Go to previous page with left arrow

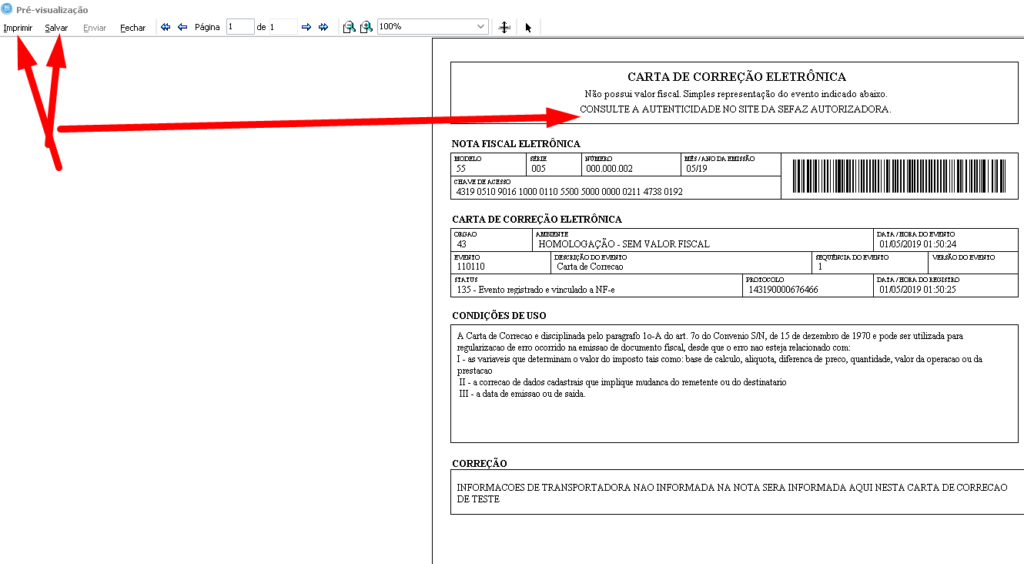pyautogui.click(x=182, y=27)
